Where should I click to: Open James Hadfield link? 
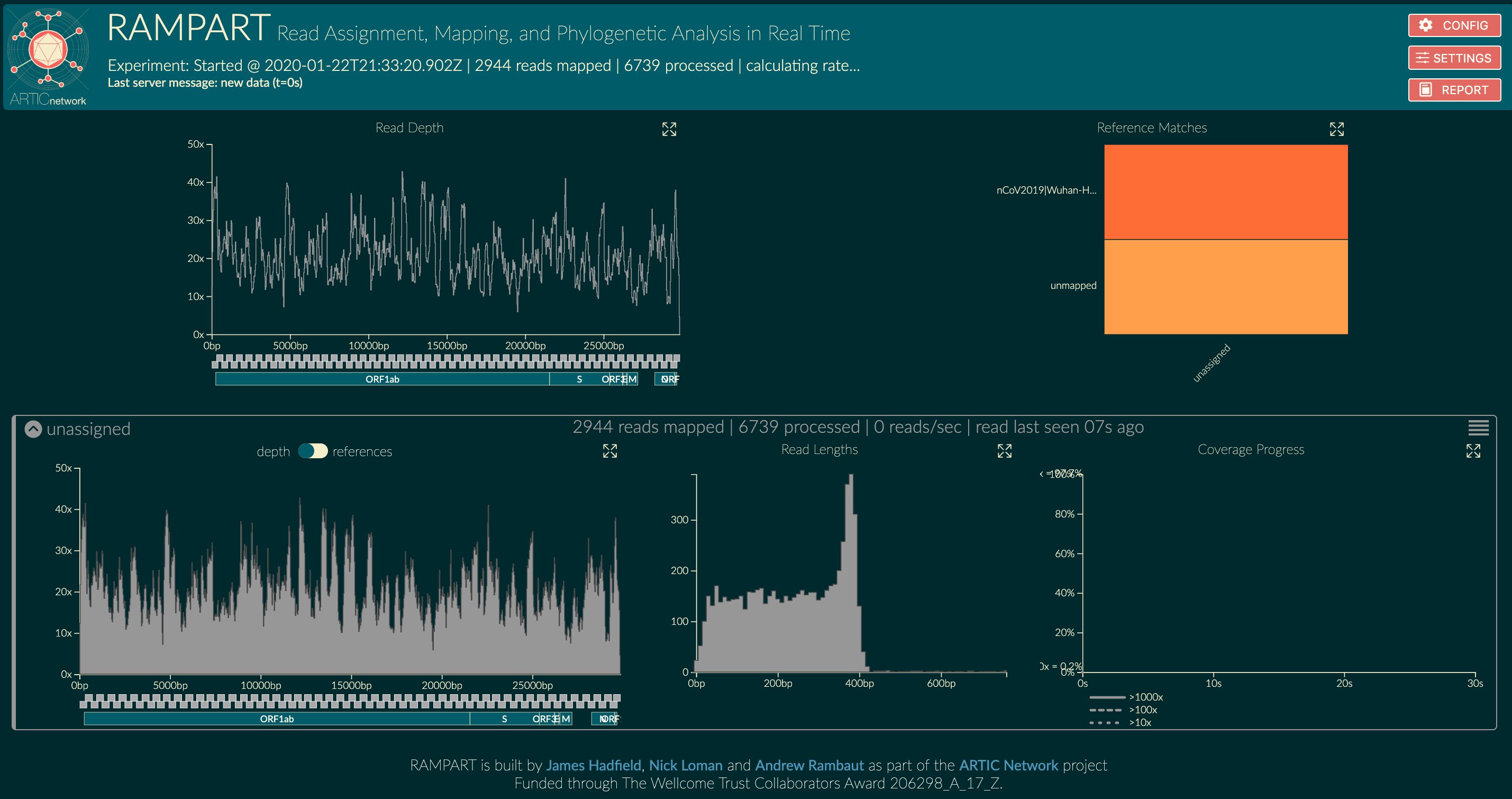[593, 766]
